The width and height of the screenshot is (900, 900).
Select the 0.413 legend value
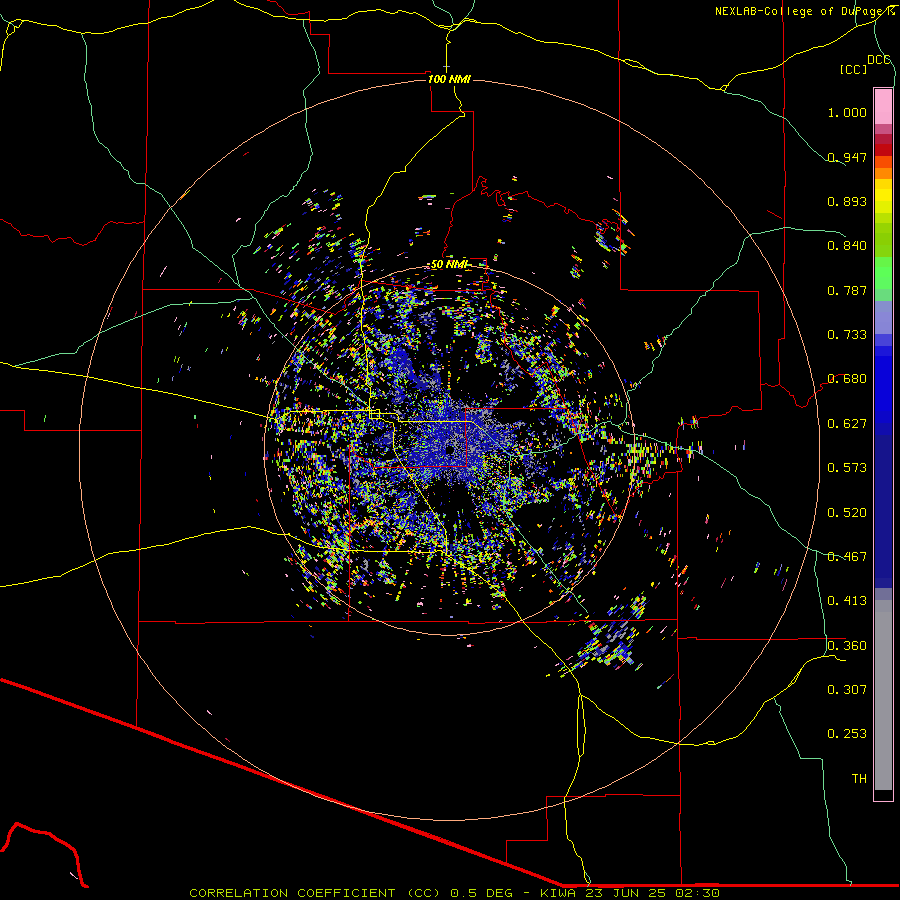(x=847, y=601)
